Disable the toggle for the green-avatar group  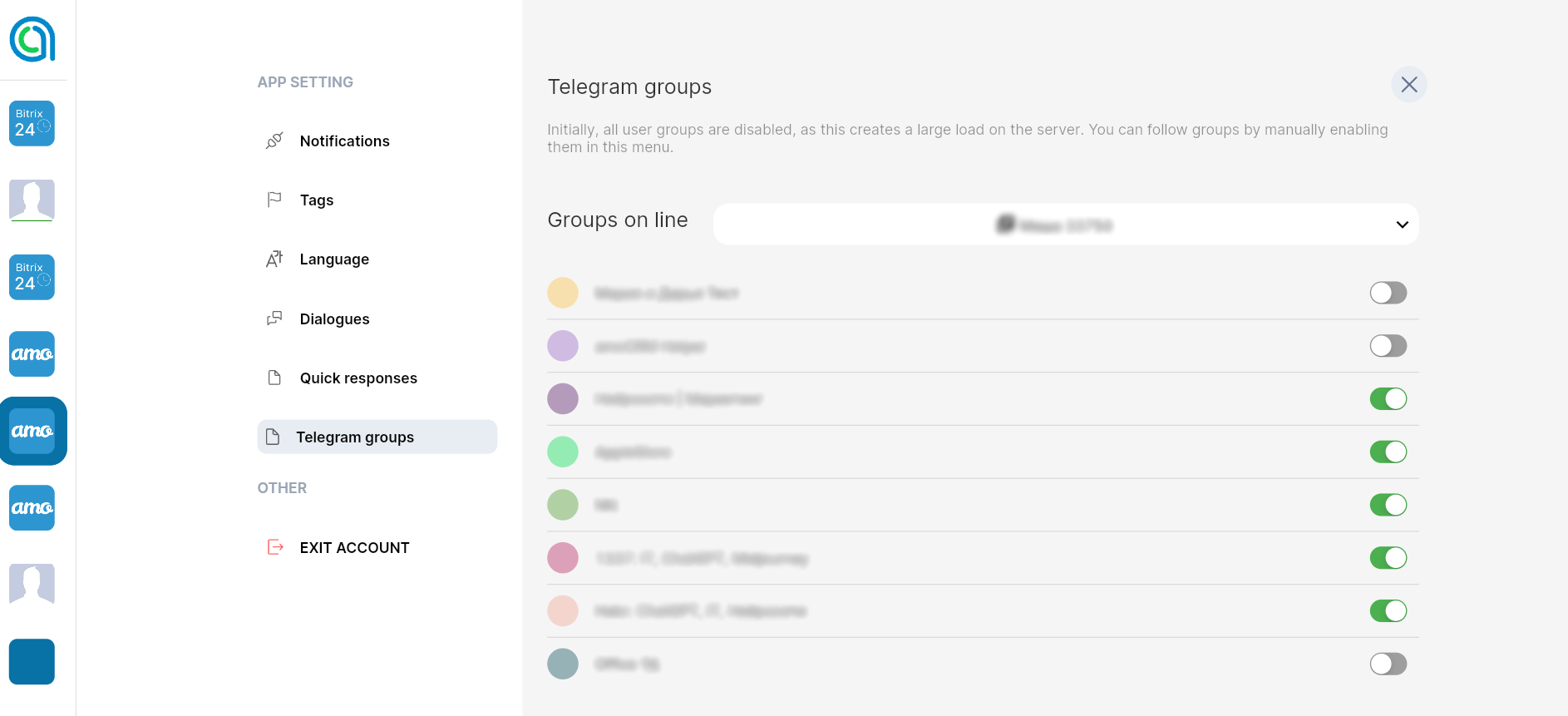pyautogui.click(x=1388, y=452)
